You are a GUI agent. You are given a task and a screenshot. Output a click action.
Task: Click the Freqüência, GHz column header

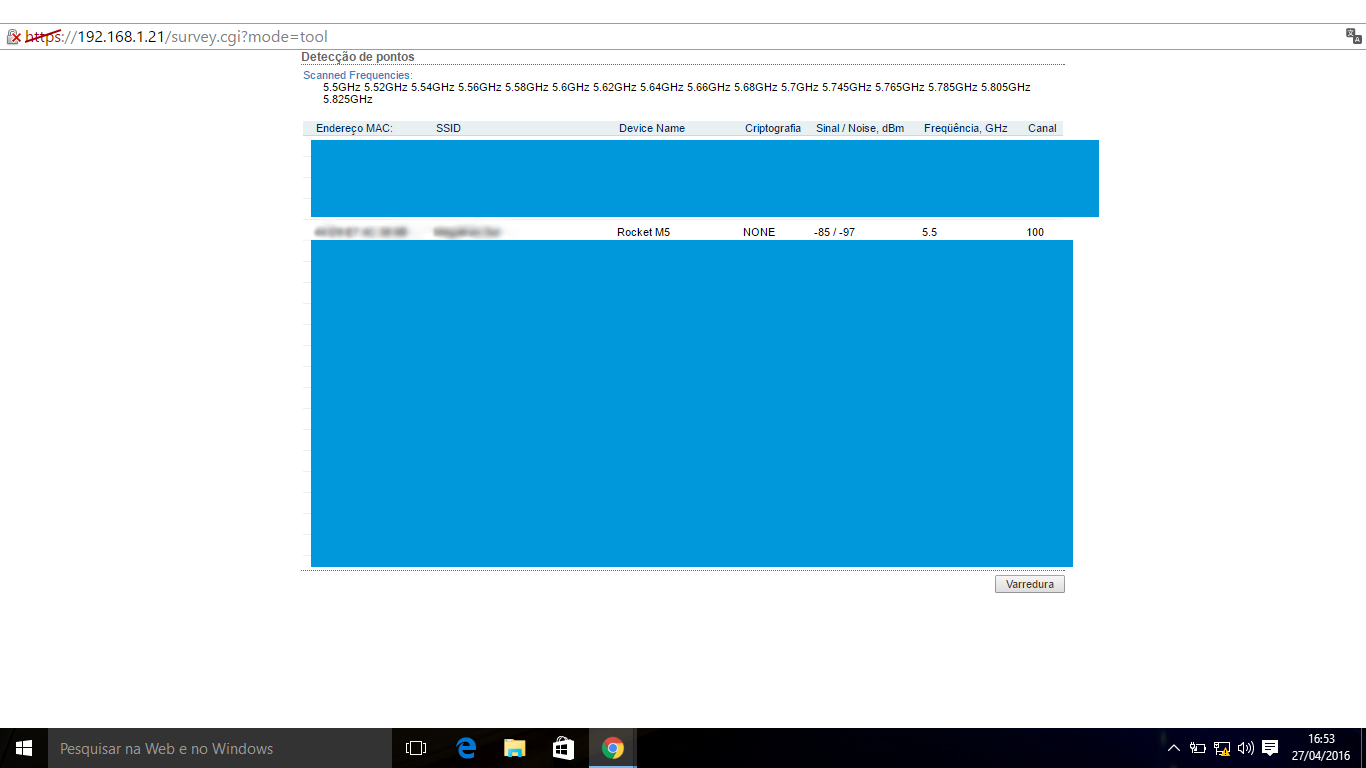coord(966,128)
